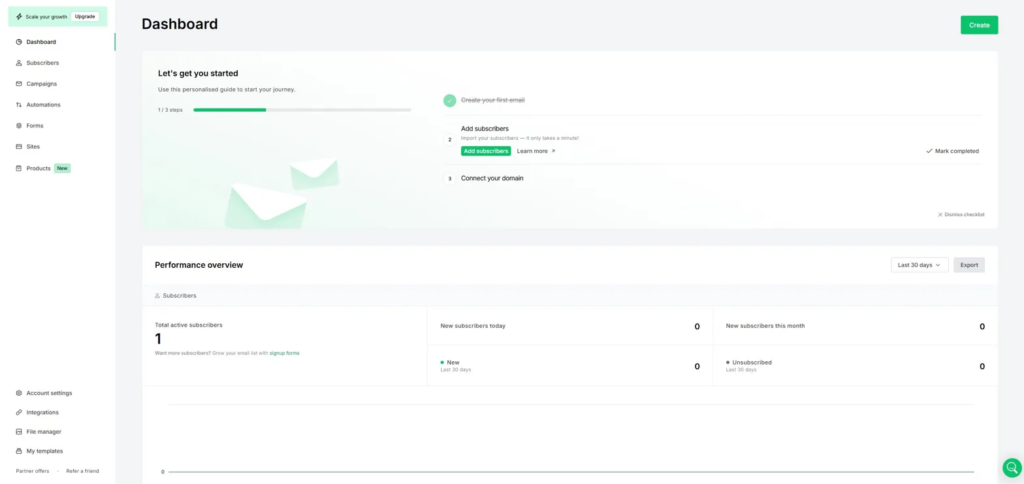Image resolution: width=1024 pixels, height=484 pixels.
Task: Open Refer a friend link
Action: pos(82,471)
